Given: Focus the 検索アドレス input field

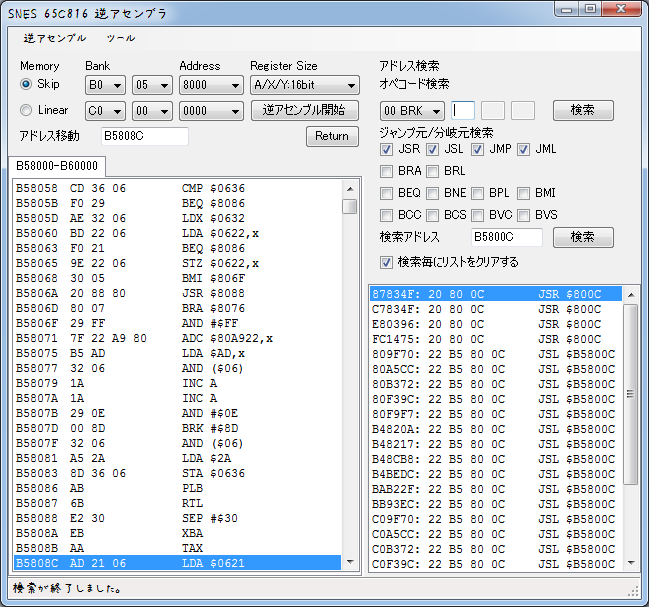Looking at the screenshot, I should (x=507, y=237).
